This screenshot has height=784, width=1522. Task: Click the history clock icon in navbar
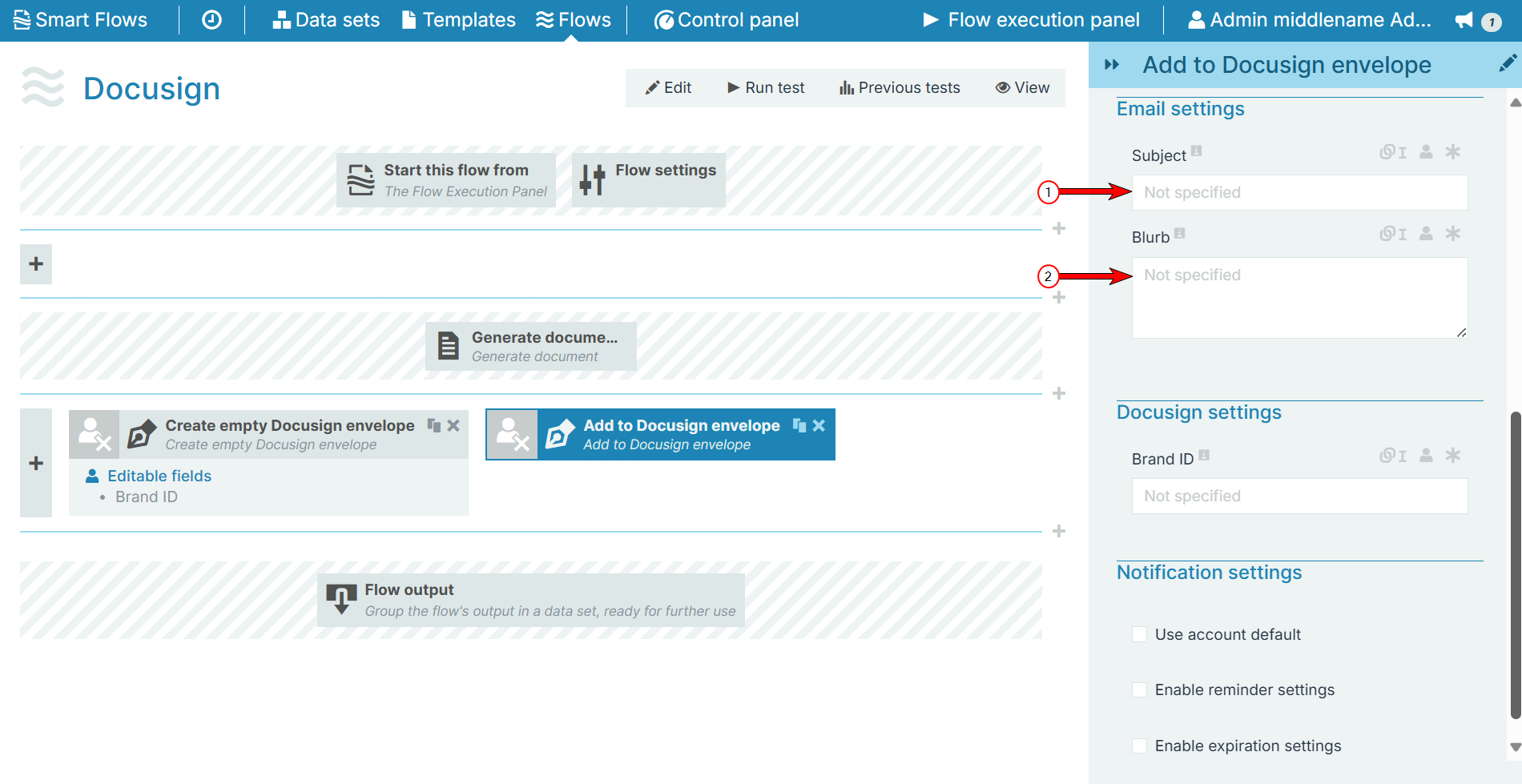[x=211, y=19]
